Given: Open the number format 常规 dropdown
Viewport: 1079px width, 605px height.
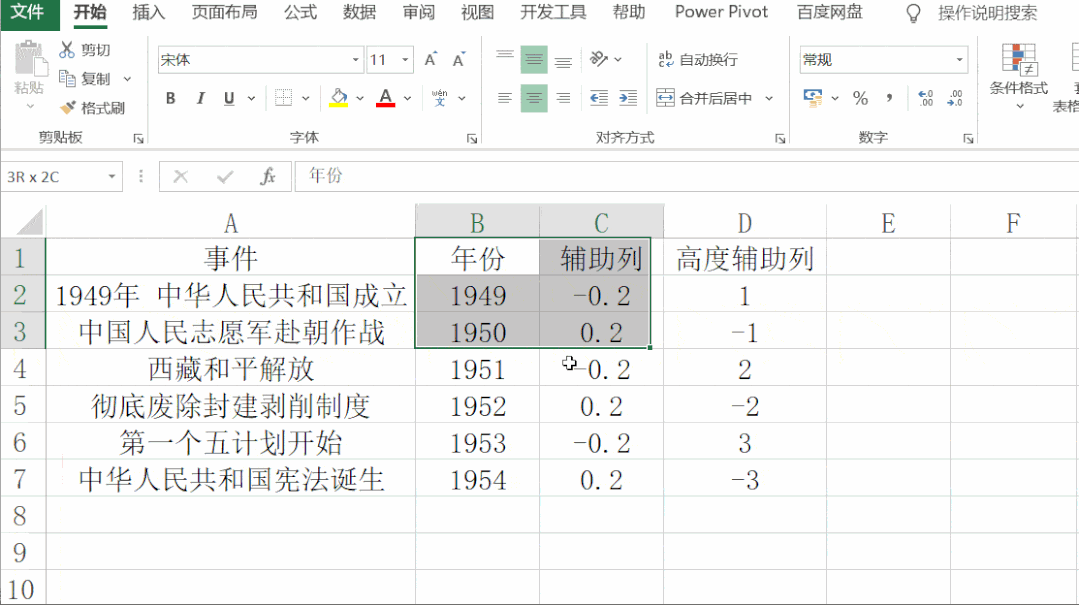Looking at the screenshot, I should tap(959, 60).
